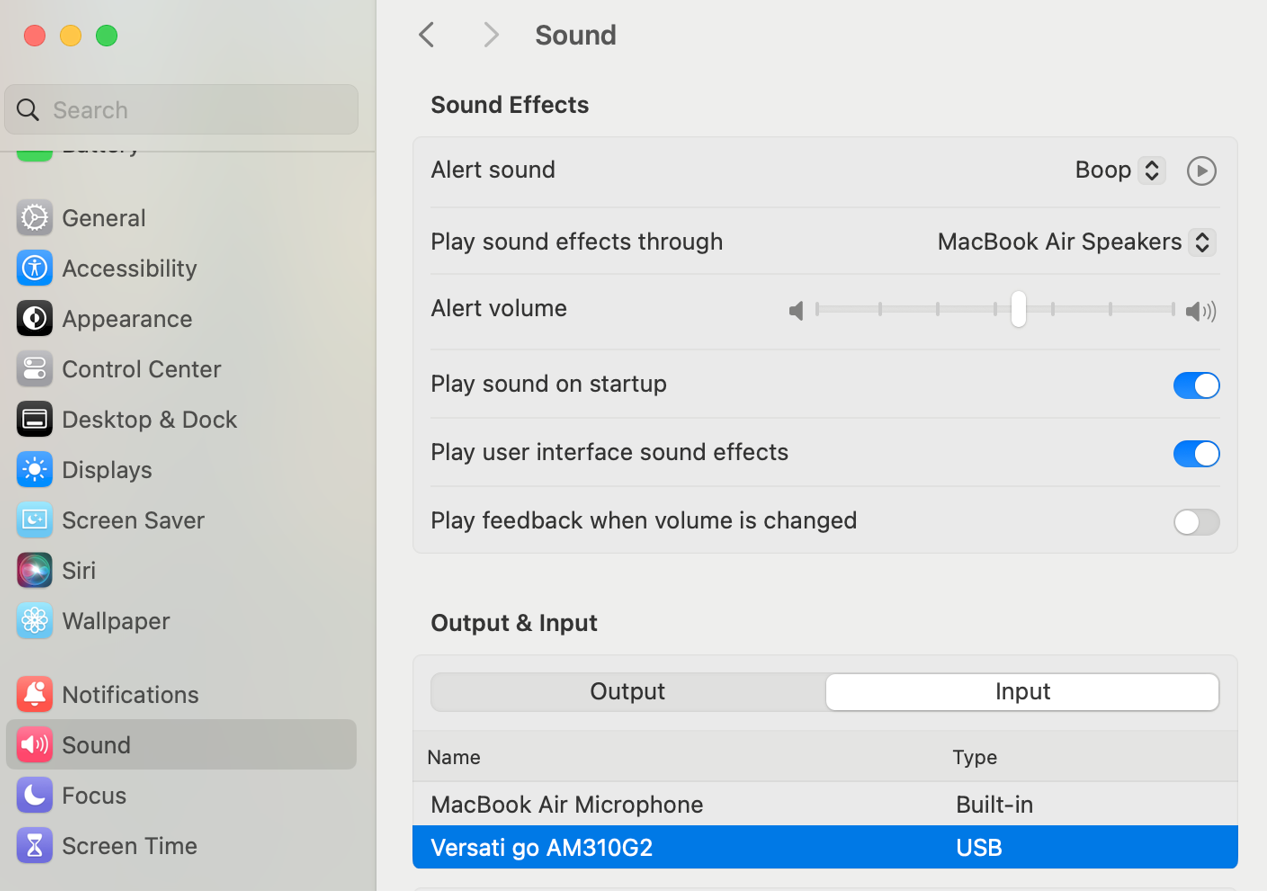Viewport: 1269px width, 892px height.
Task: Open the Screen Time hourglass icon
Action: tap(35, 846)
